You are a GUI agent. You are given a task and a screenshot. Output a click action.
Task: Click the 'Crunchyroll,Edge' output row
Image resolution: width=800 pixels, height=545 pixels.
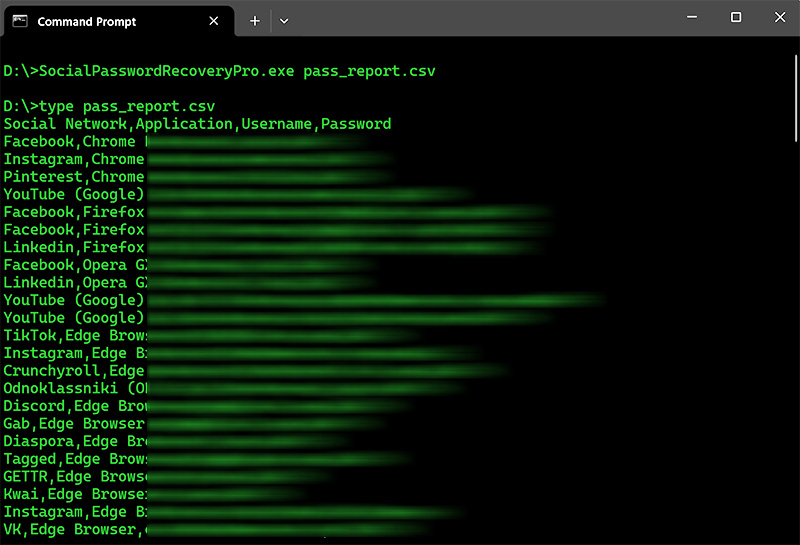[x=256, y=370]
